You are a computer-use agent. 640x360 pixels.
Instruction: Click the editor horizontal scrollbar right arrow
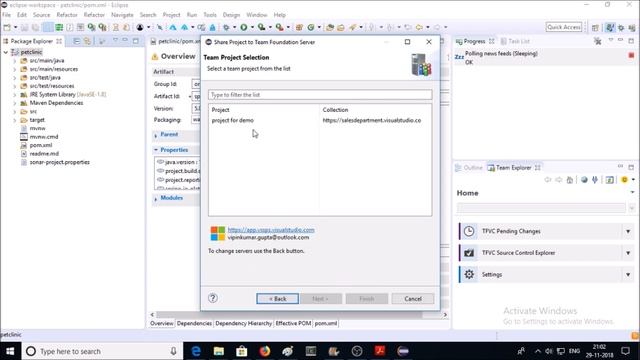(x=445, y=315)
